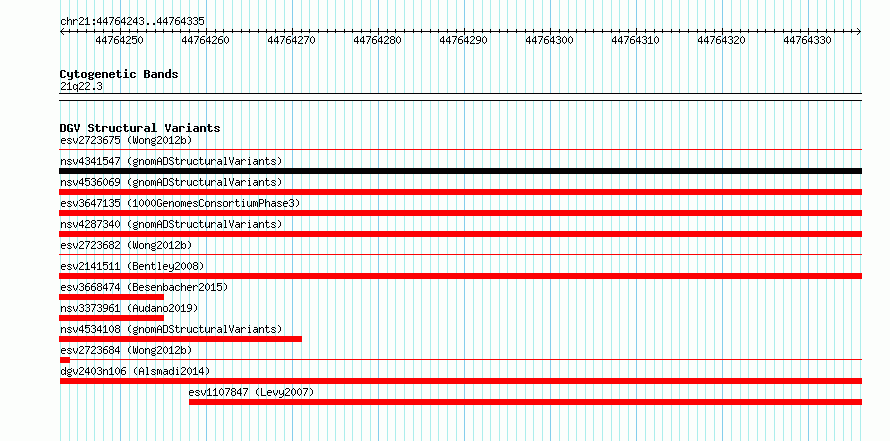Select the red bar under esv2141511
Viewport: 890px width, 441px height.
pyautogui.click(x=460, y=276)
